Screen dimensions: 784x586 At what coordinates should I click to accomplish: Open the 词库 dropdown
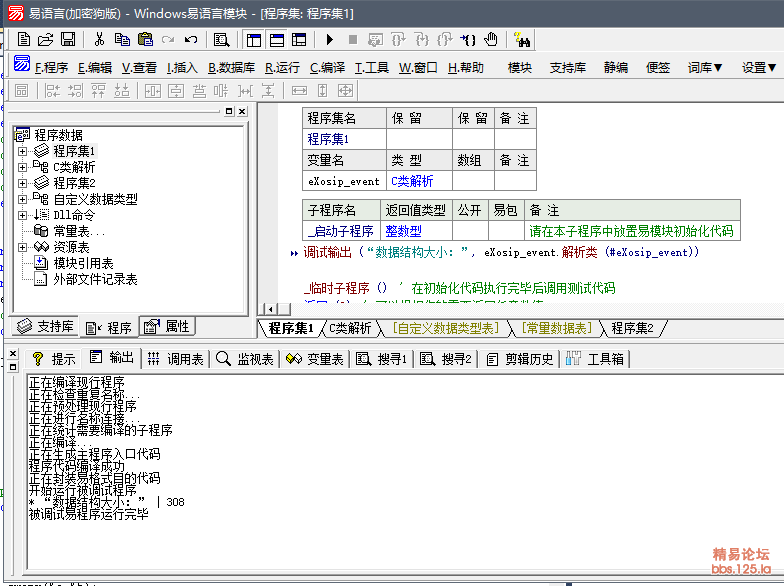click(x=705, y=68)
